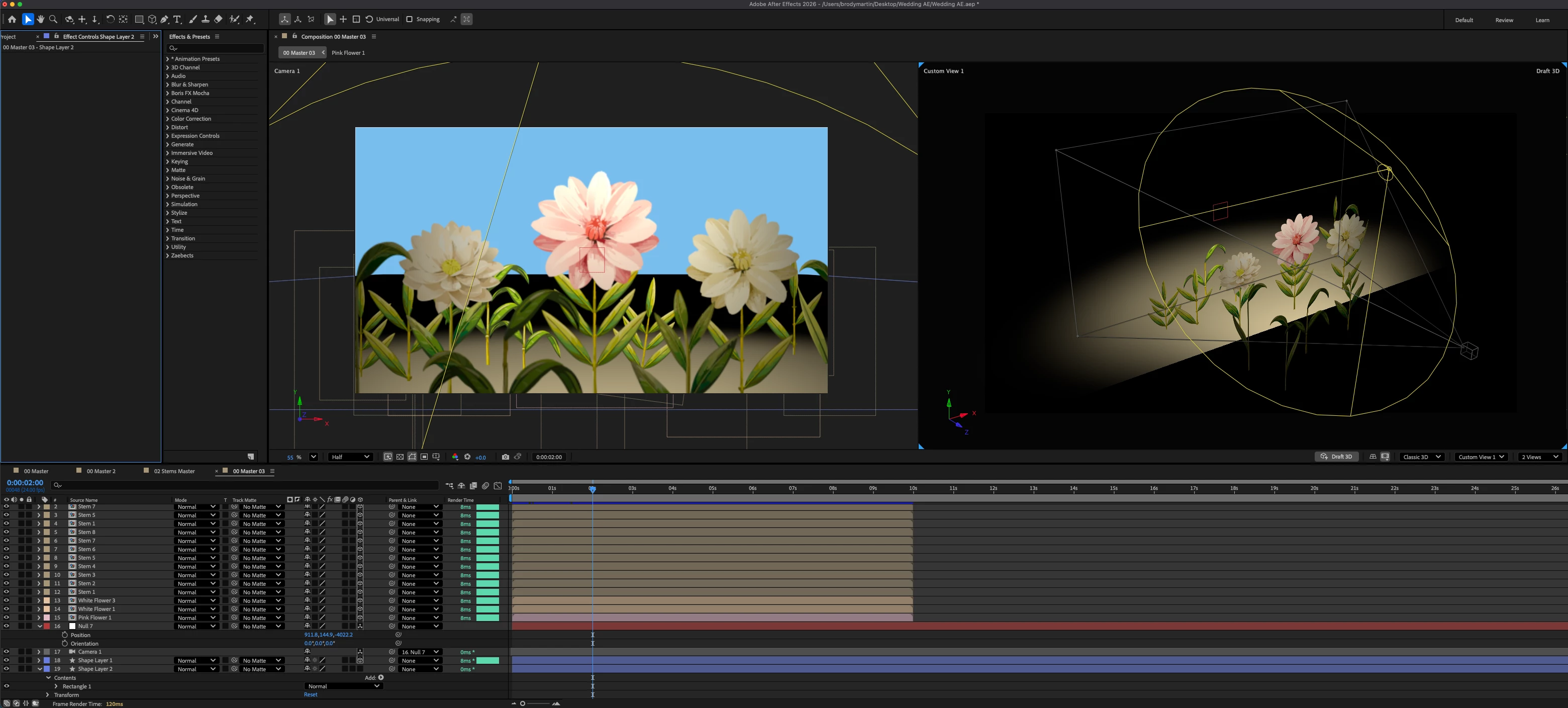
Task: Toggle visibility of Shape Layer 1
Action: (7, 660)
